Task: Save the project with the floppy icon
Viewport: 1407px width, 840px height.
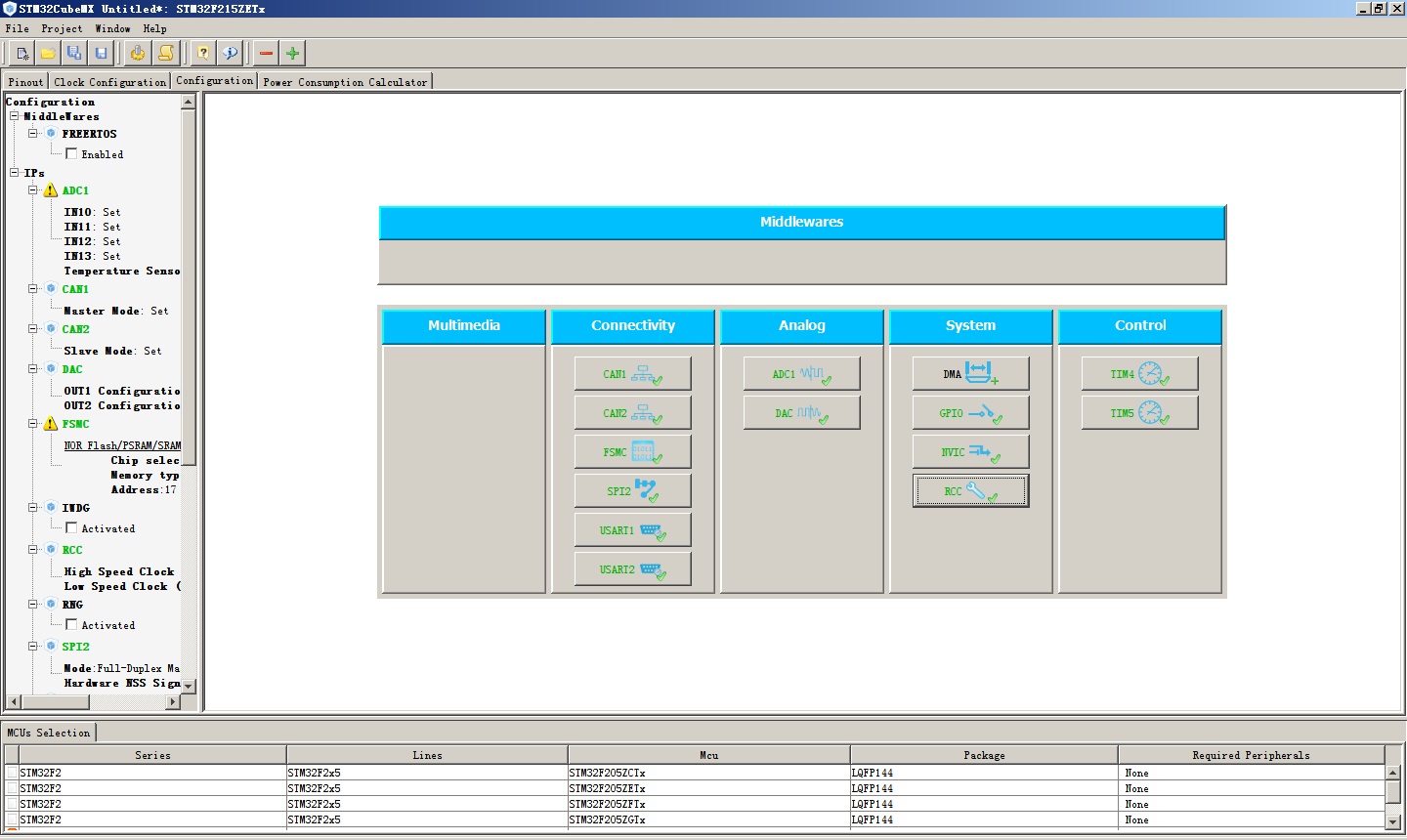Action: pyautogui.click(x=101, y=53)
